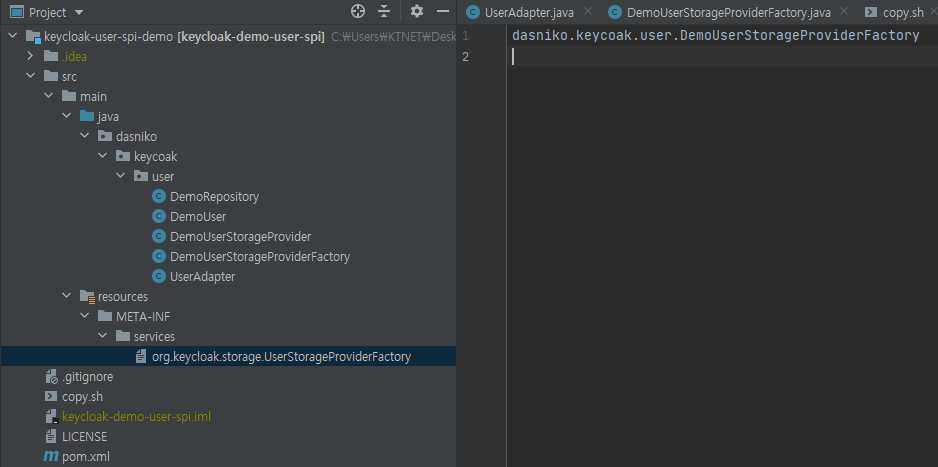Collapse the META-INF folder
Image resolution: width=938 pixels, height=467 pixels.
(85, 316)
